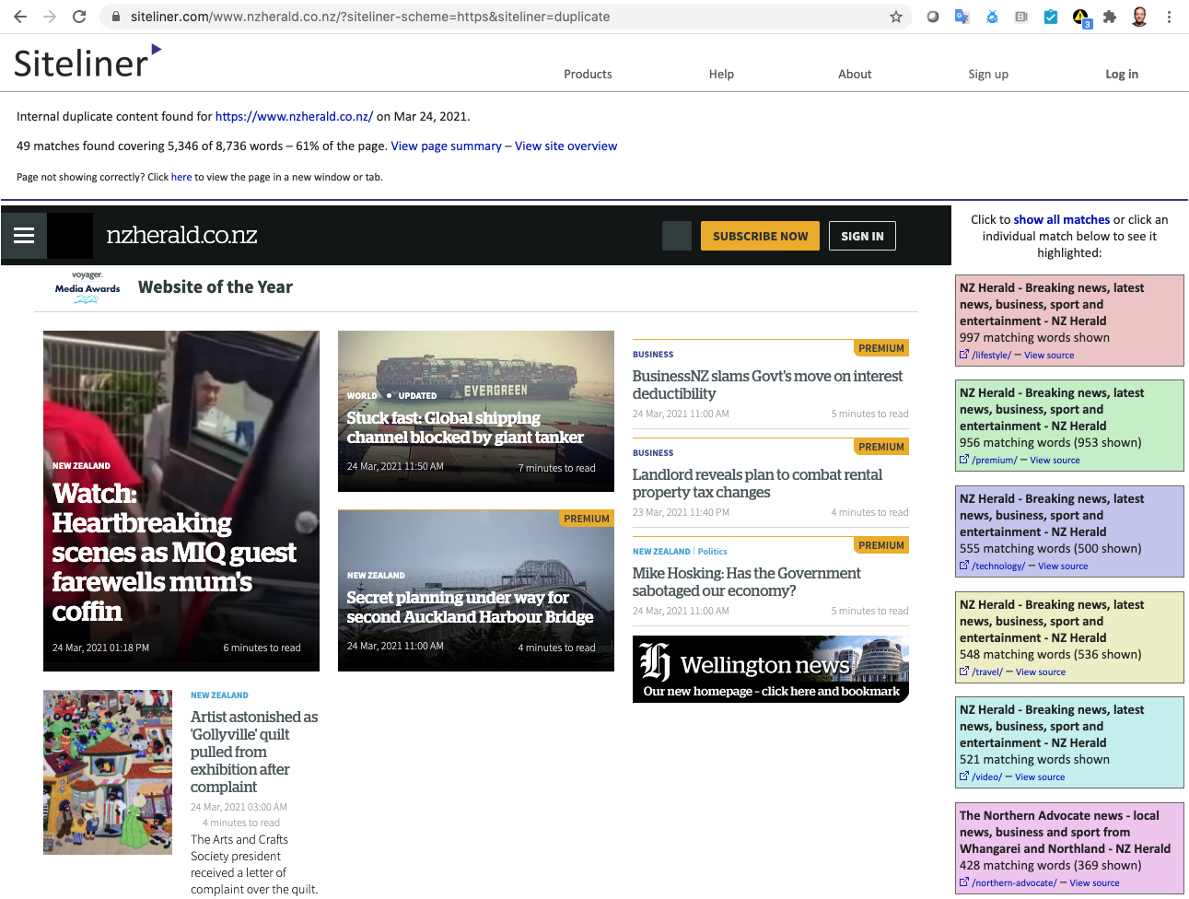Open the Google Translate extension icon
1189x899 pixels.
click(x=961, y=16)
